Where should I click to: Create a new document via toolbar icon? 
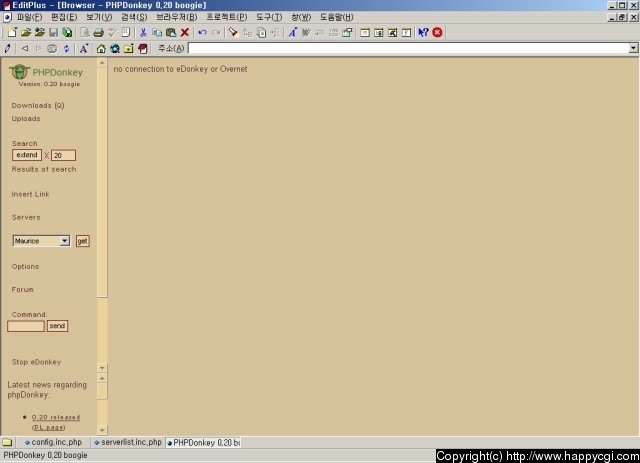(12, 32)
